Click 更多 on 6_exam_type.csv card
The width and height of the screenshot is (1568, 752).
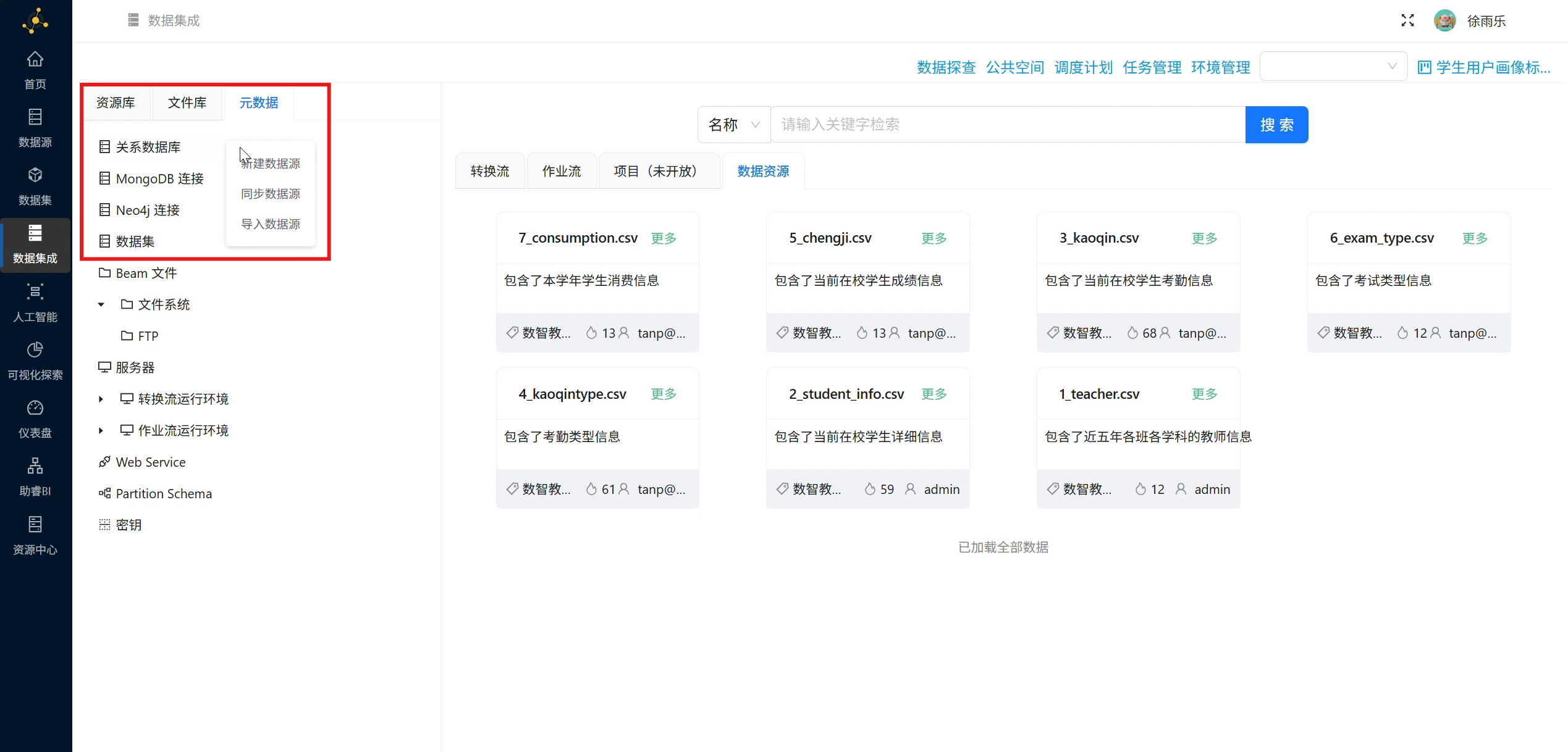pos(1475,238)
